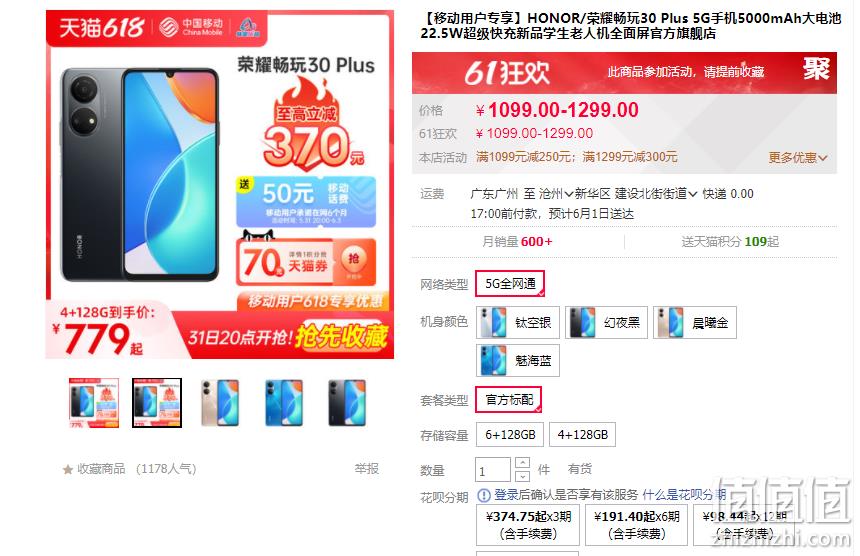Select the 钛空银 color option
Viewport: 860px width, 556px height.
pyautogui.click(x=518, y=322)
